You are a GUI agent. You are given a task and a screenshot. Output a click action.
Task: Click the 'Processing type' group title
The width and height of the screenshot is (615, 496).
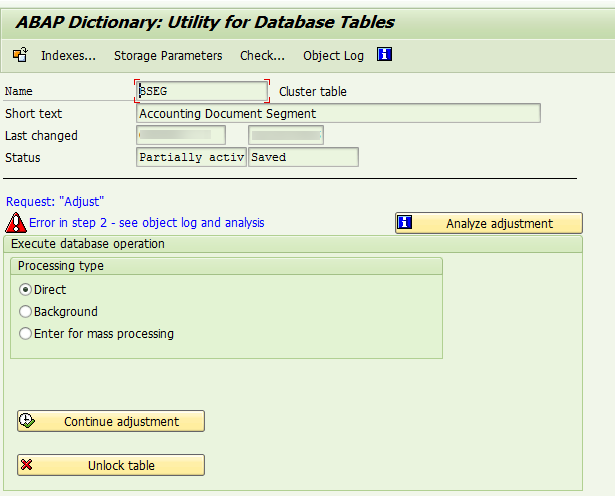click(x=61, y=266)
